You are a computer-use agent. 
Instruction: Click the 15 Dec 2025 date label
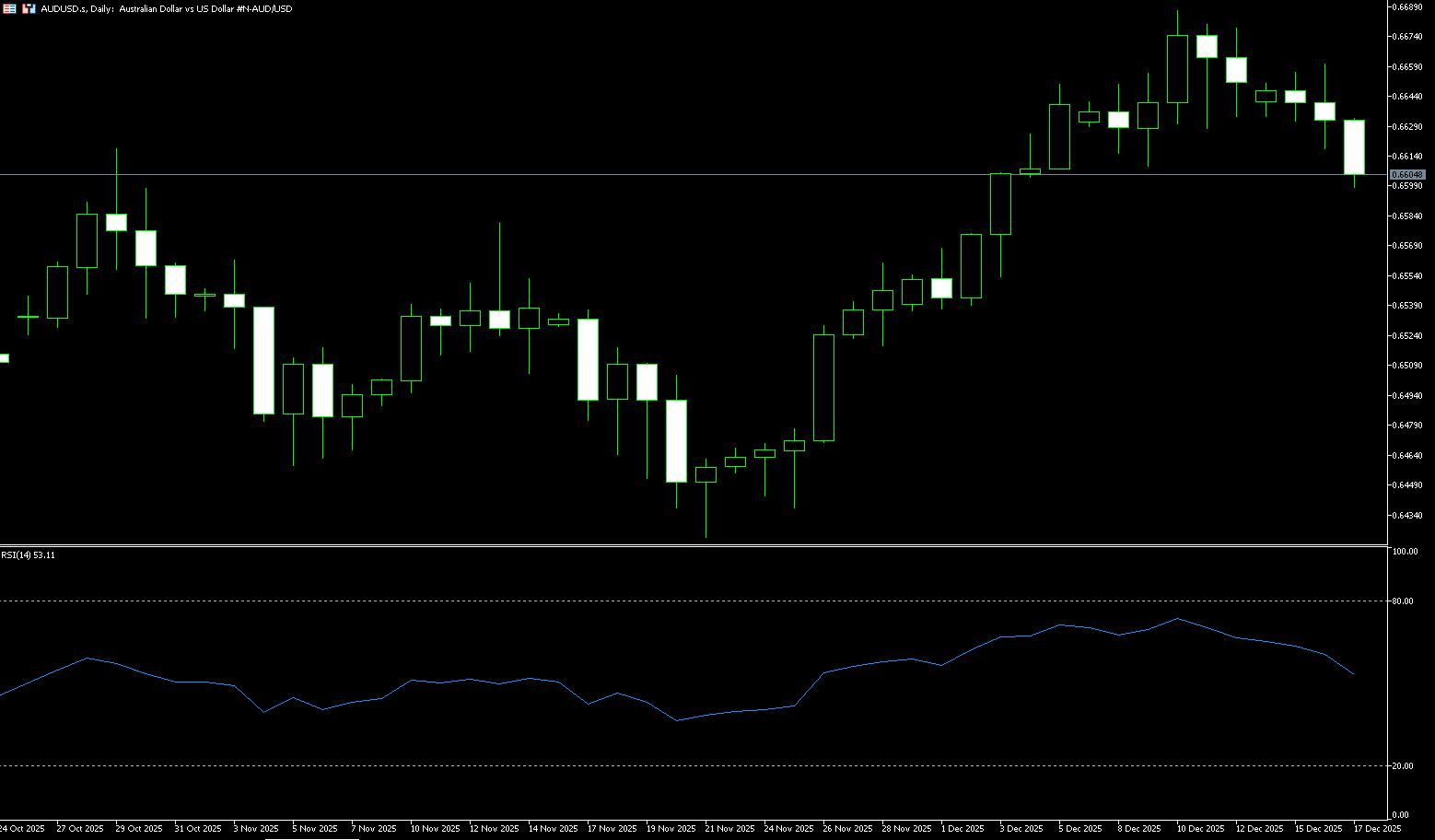[1317, 829]
